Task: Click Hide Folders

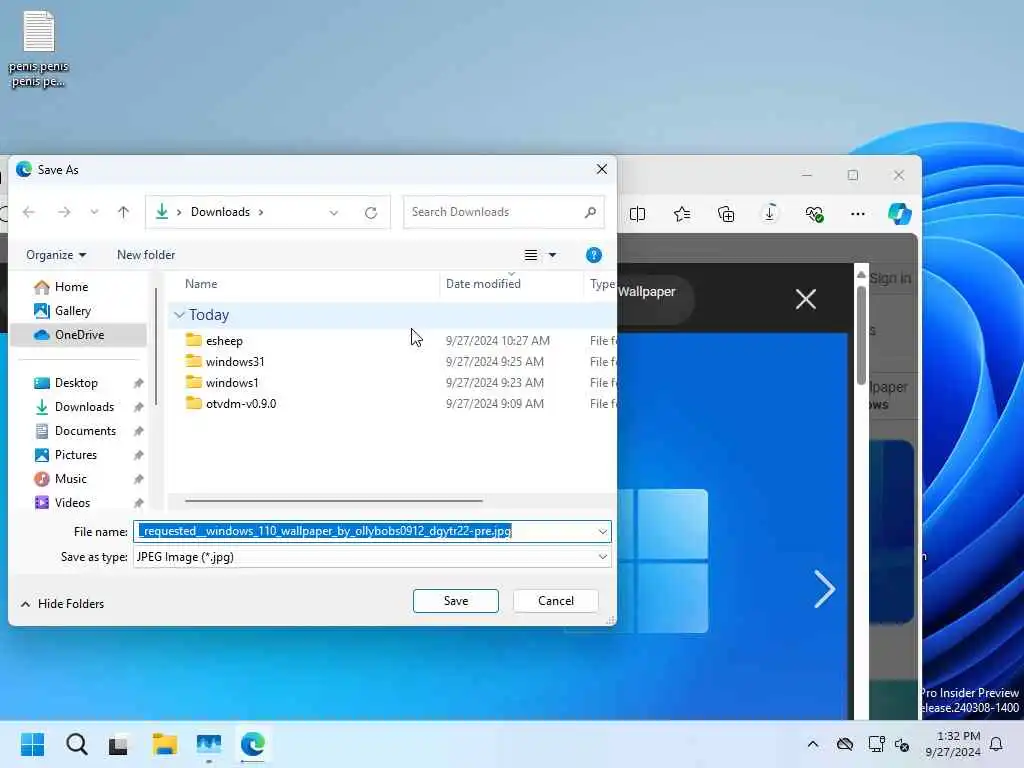Action: point(63,604)
